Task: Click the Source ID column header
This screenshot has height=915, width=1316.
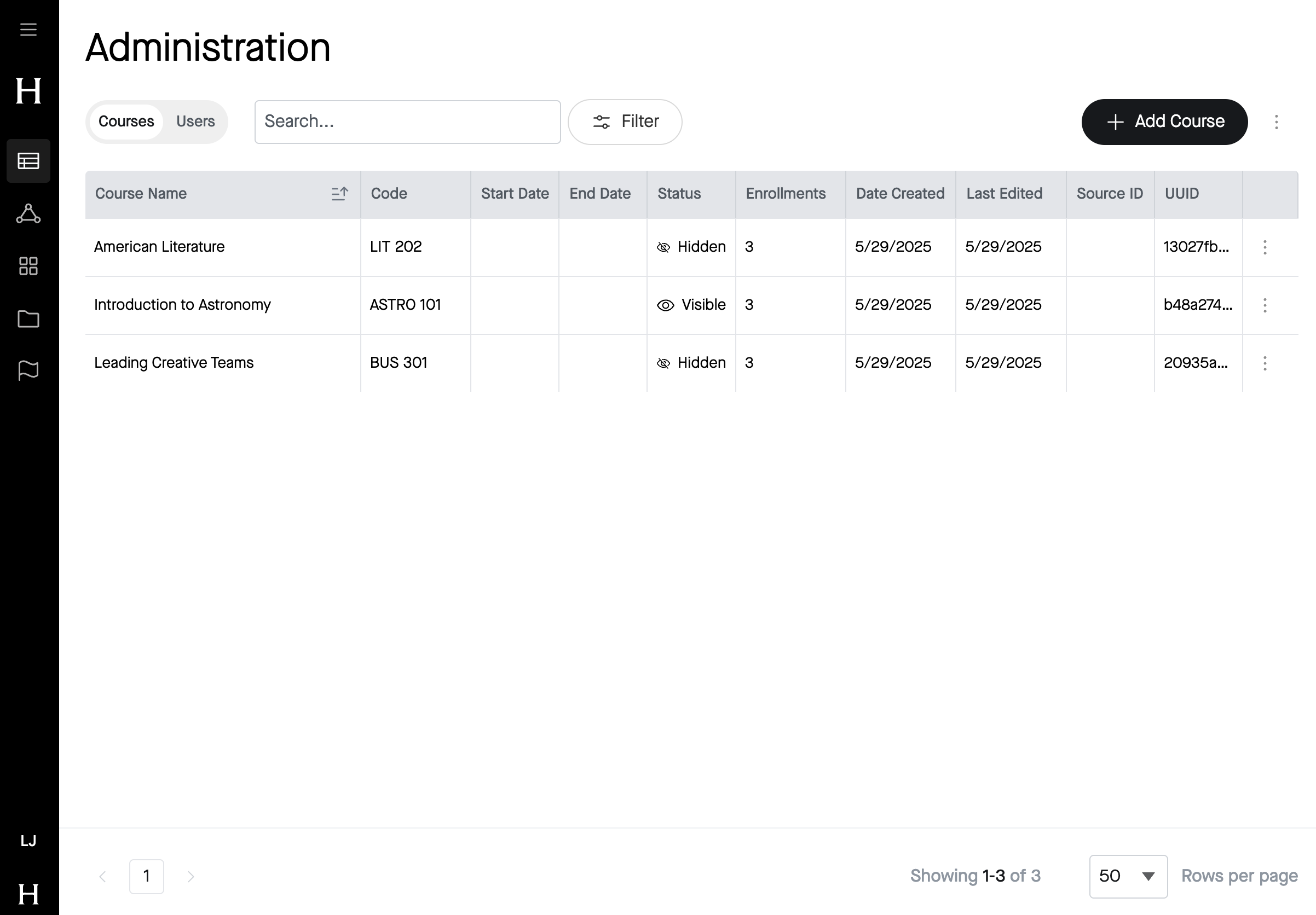Action: click(1109, 194)
